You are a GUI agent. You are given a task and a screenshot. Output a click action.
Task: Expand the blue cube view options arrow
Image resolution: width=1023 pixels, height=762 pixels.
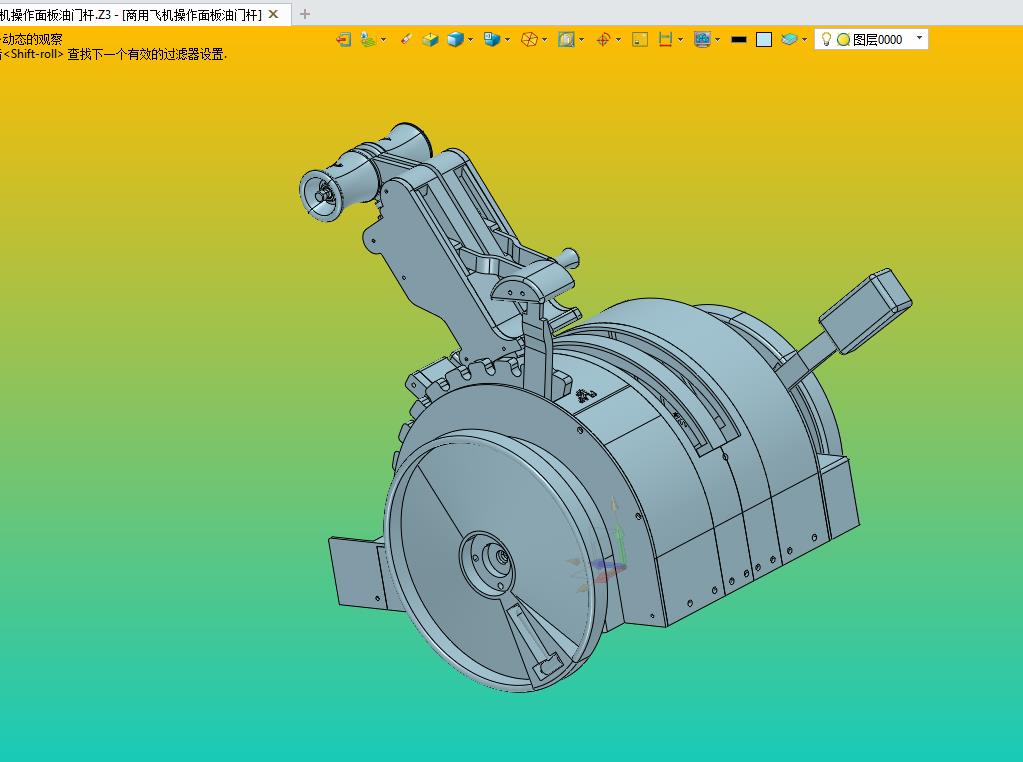470,40
